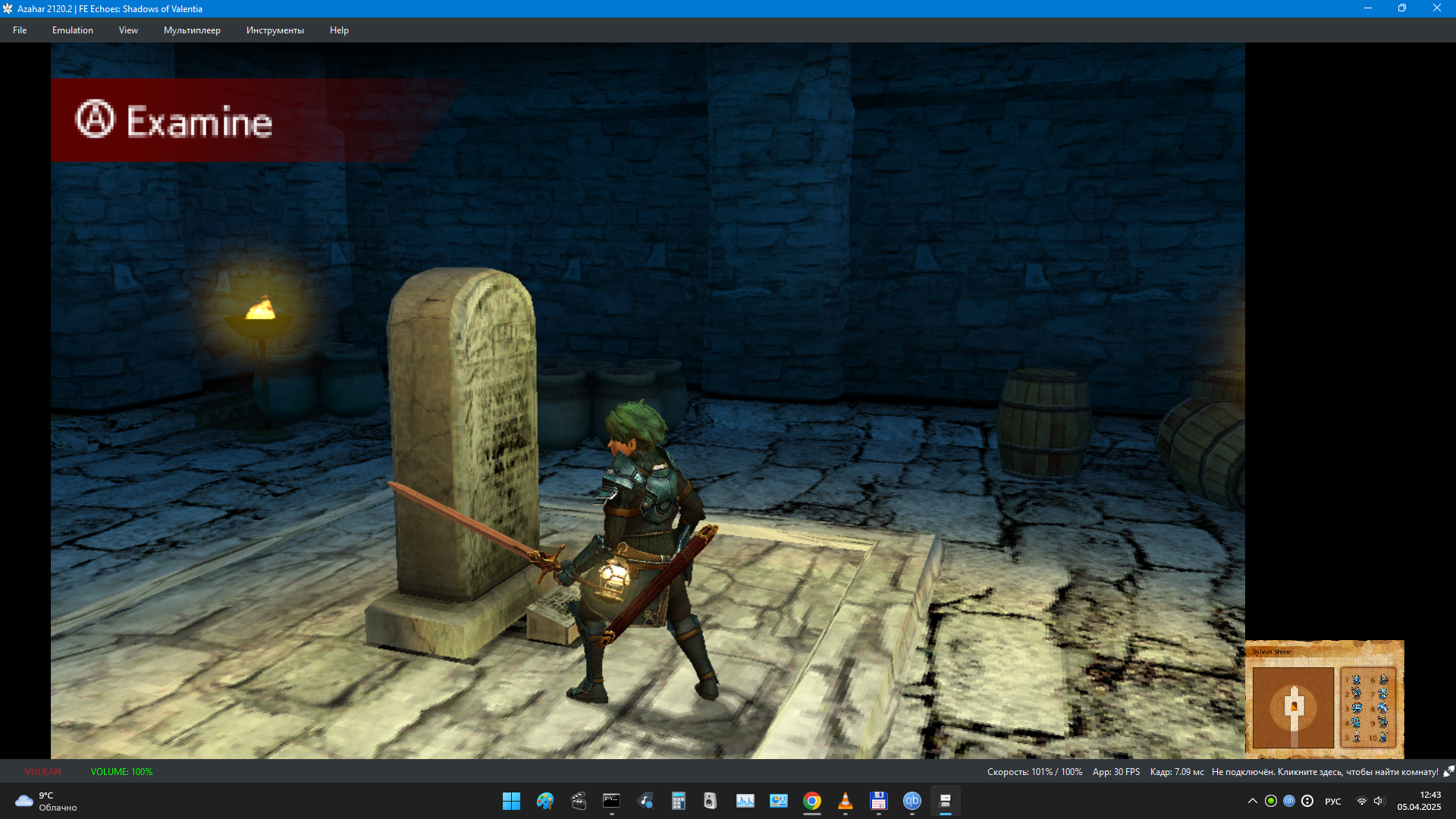Open the performance graph monitor icon

coord(745,801)
